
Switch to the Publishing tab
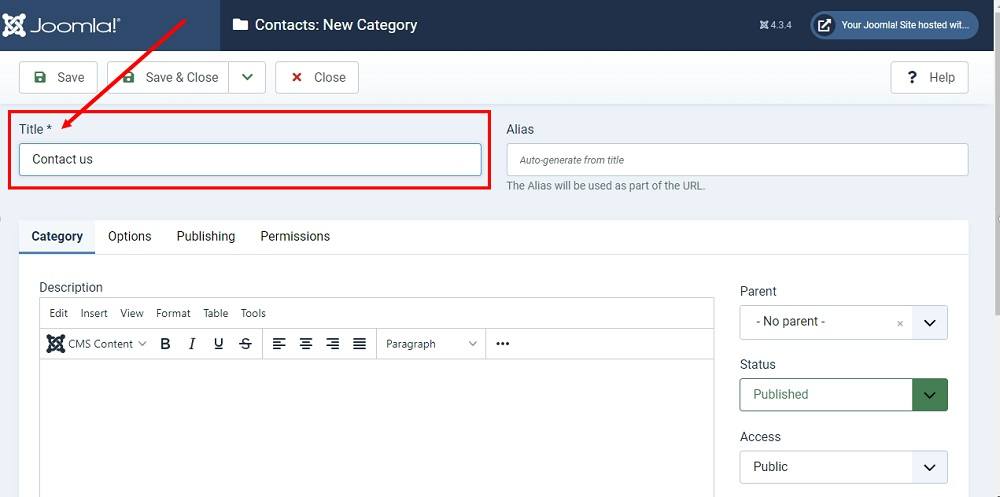205,236
